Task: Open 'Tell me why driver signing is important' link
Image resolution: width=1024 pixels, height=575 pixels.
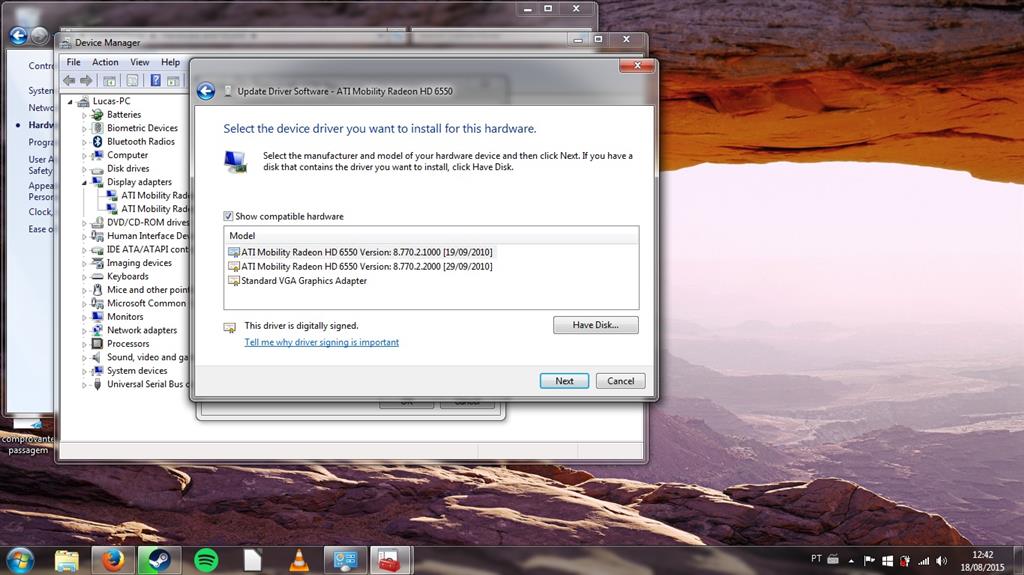Action: [321, 342]
